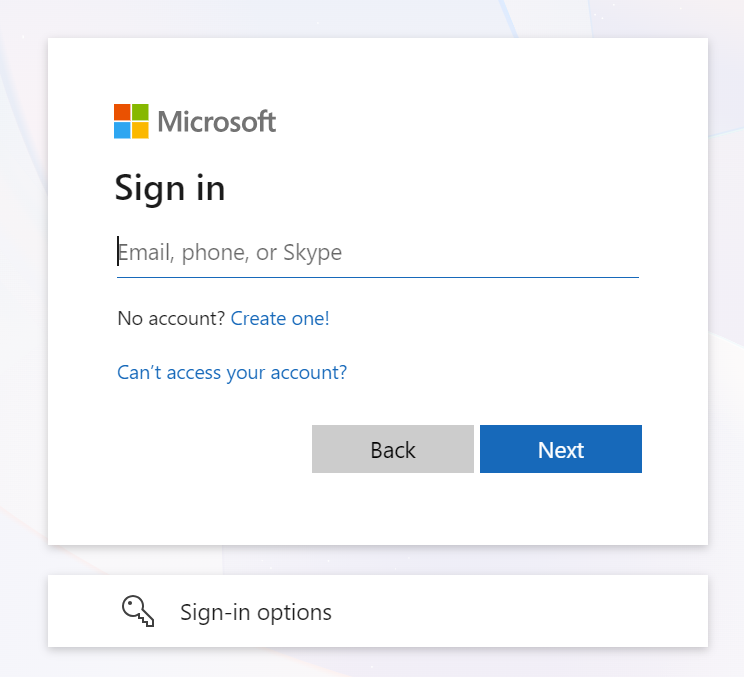This screenshot has height=677, width=744.
Task: Click blank space below the Back button
Action: 393,509
